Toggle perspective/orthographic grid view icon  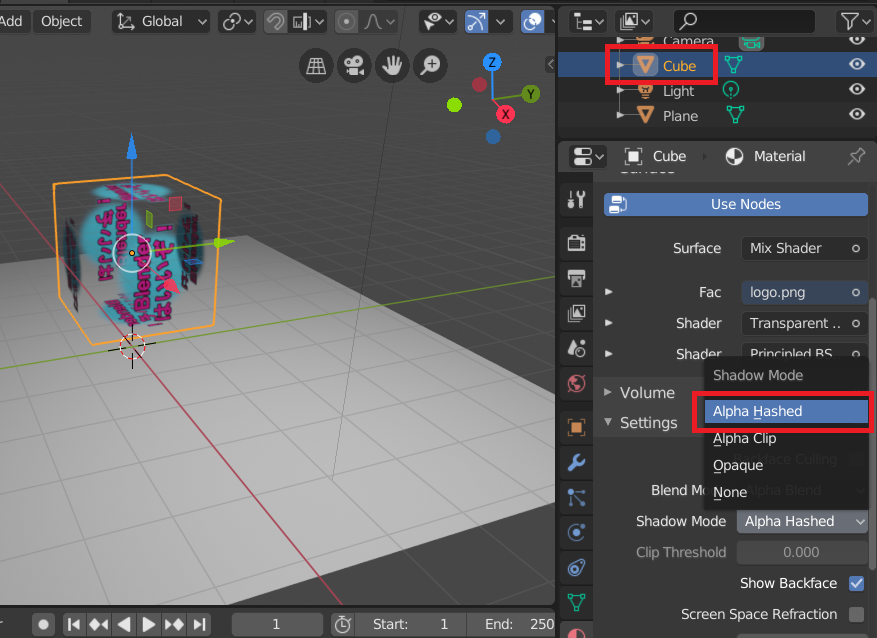(x=316, y=65)
